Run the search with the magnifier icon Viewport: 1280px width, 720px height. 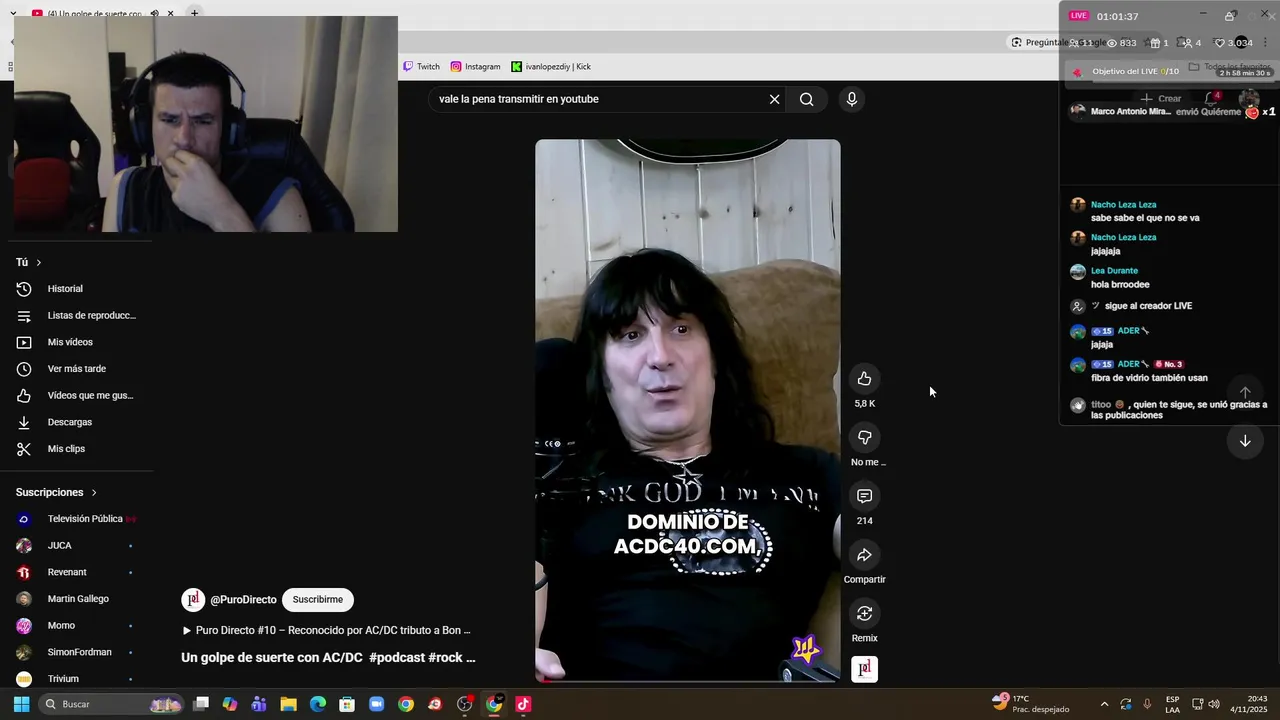pyautogui.click(x=806, y=99)
